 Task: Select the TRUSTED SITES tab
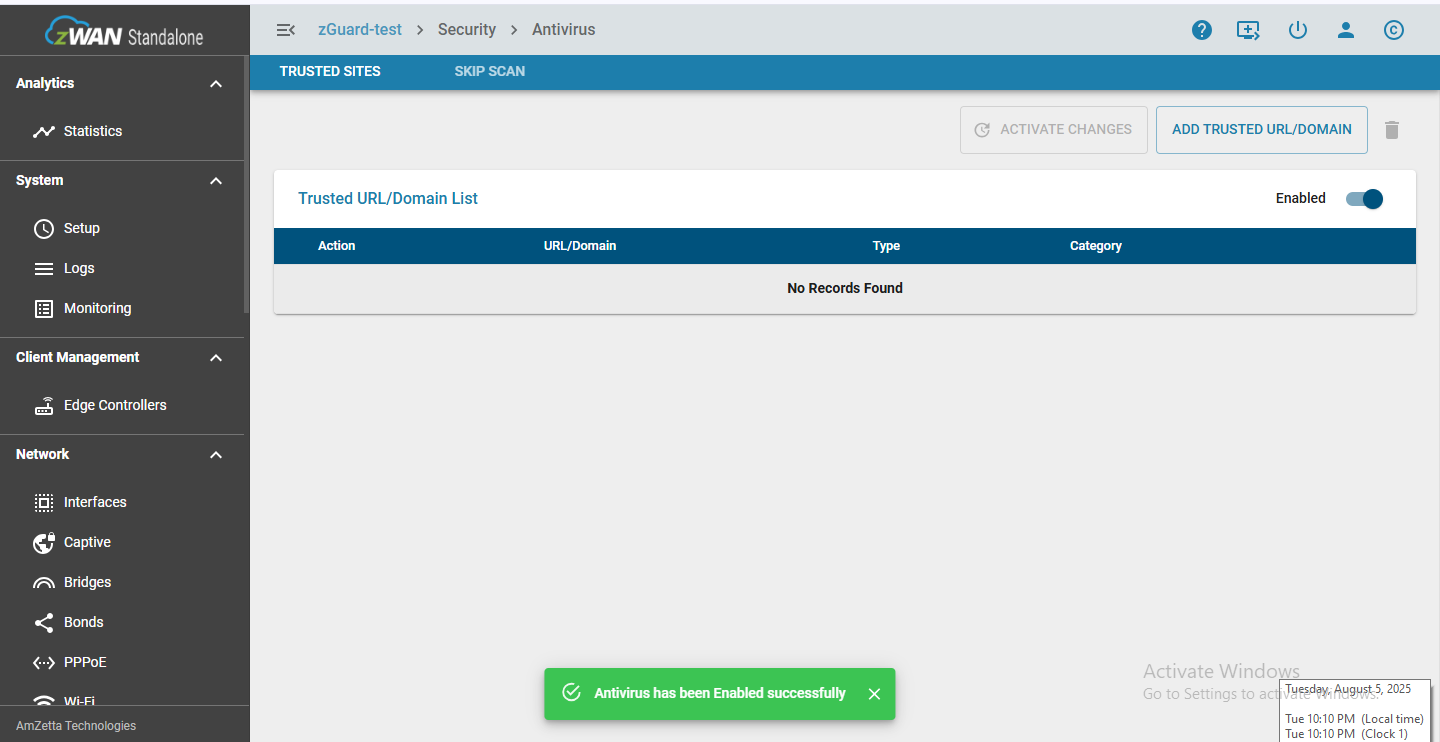(330, 71)
